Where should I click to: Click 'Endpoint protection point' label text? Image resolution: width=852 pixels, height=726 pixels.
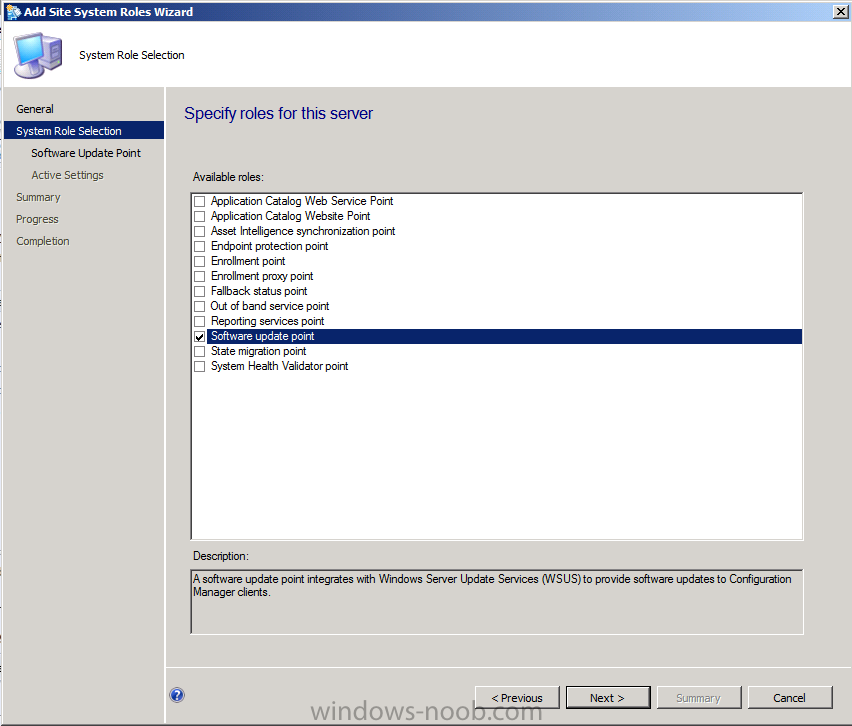[x=270, y=246]
